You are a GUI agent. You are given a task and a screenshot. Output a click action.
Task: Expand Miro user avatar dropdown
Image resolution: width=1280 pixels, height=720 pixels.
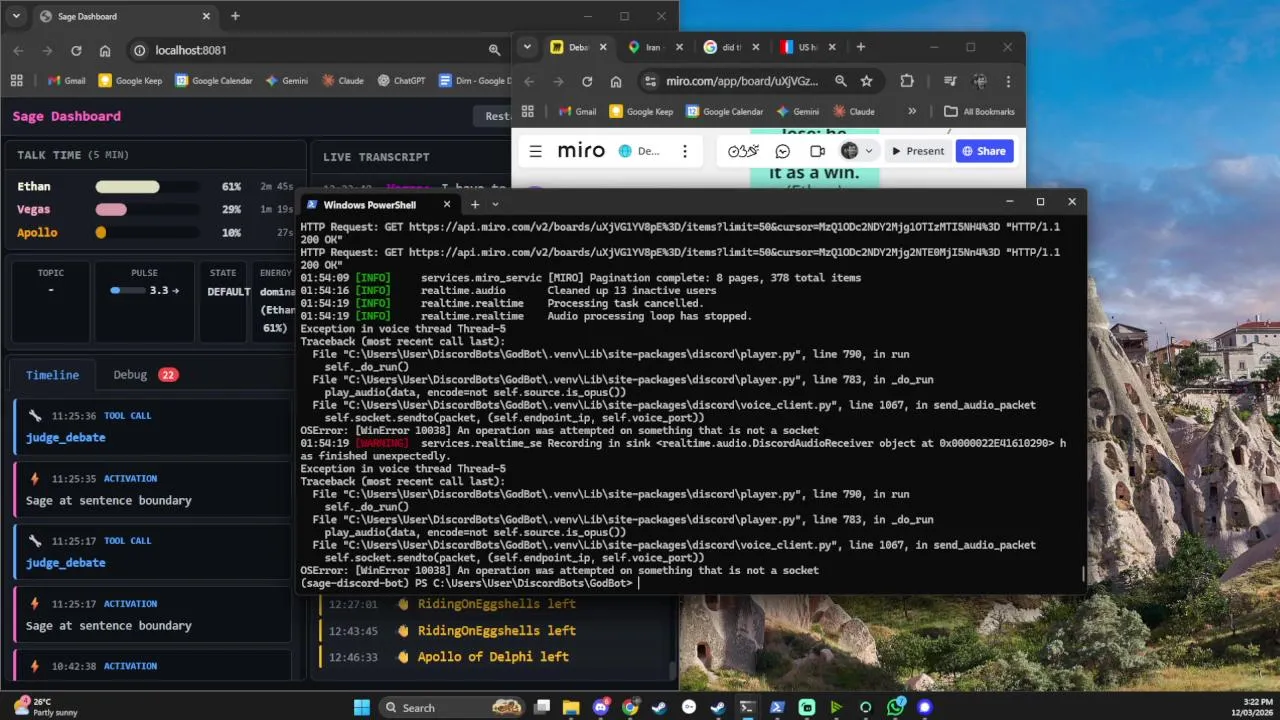tap(868, 151)
